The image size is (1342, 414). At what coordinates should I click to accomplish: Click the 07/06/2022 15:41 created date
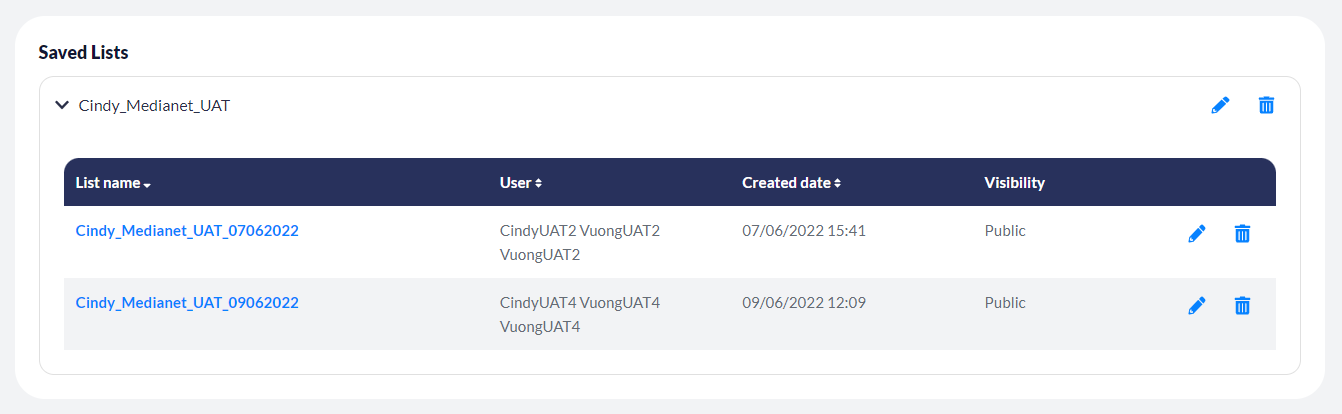click(x=803, y=231)
